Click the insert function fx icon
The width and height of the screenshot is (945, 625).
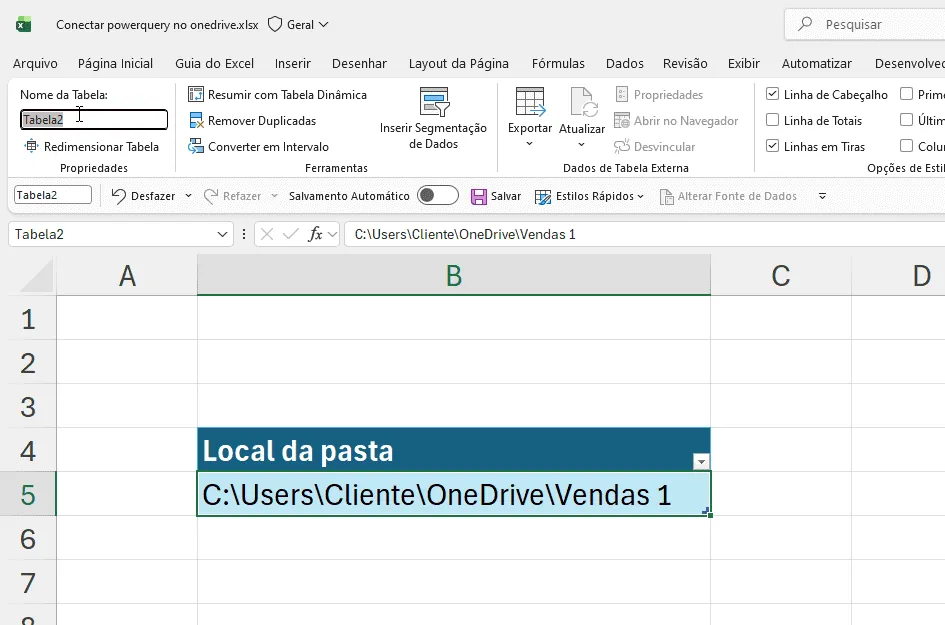click(x=315, y=234)
